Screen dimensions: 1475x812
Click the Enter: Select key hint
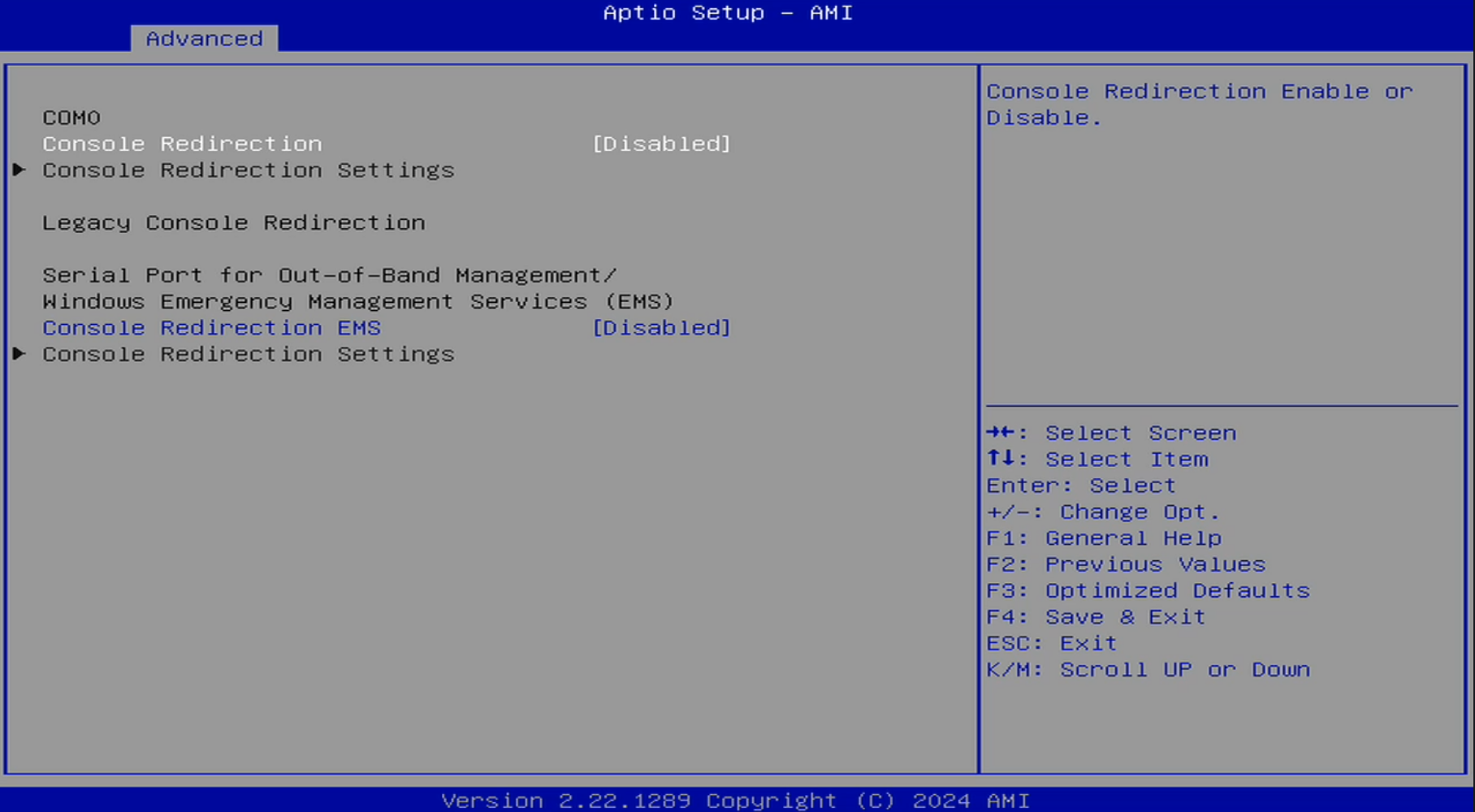pos(1080,486)
